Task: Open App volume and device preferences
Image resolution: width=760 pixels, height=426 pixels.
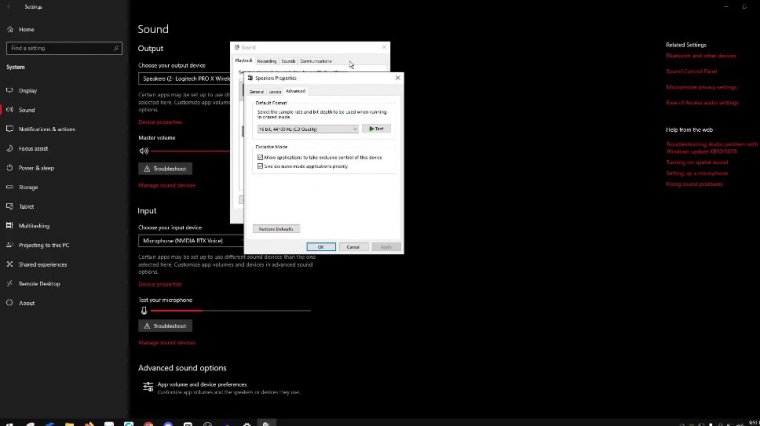Action: pyautogui.click(x=201, y=384)
